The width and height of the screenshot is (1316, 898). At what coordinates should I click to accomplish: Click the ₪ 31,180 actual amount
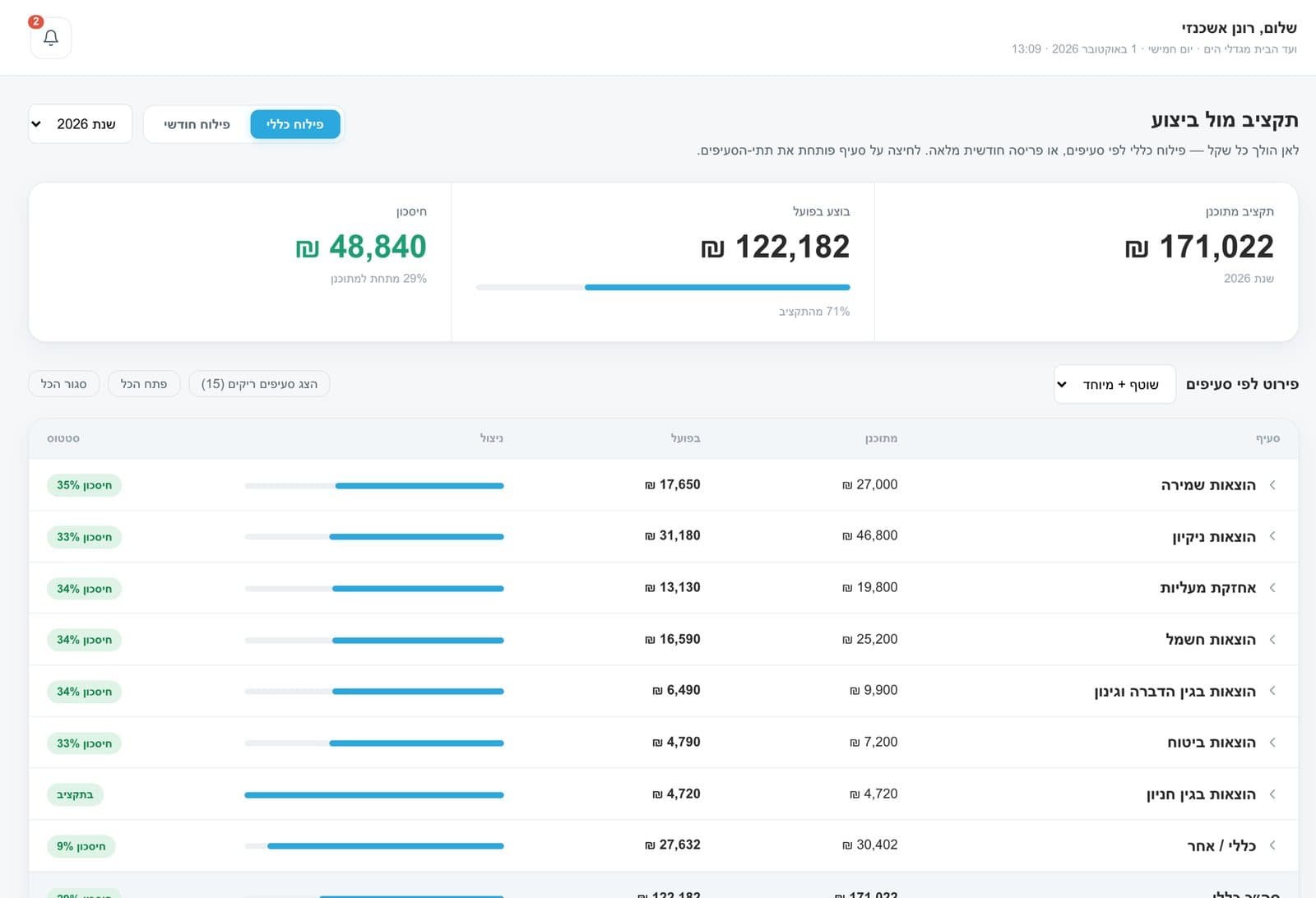[673, 535]
